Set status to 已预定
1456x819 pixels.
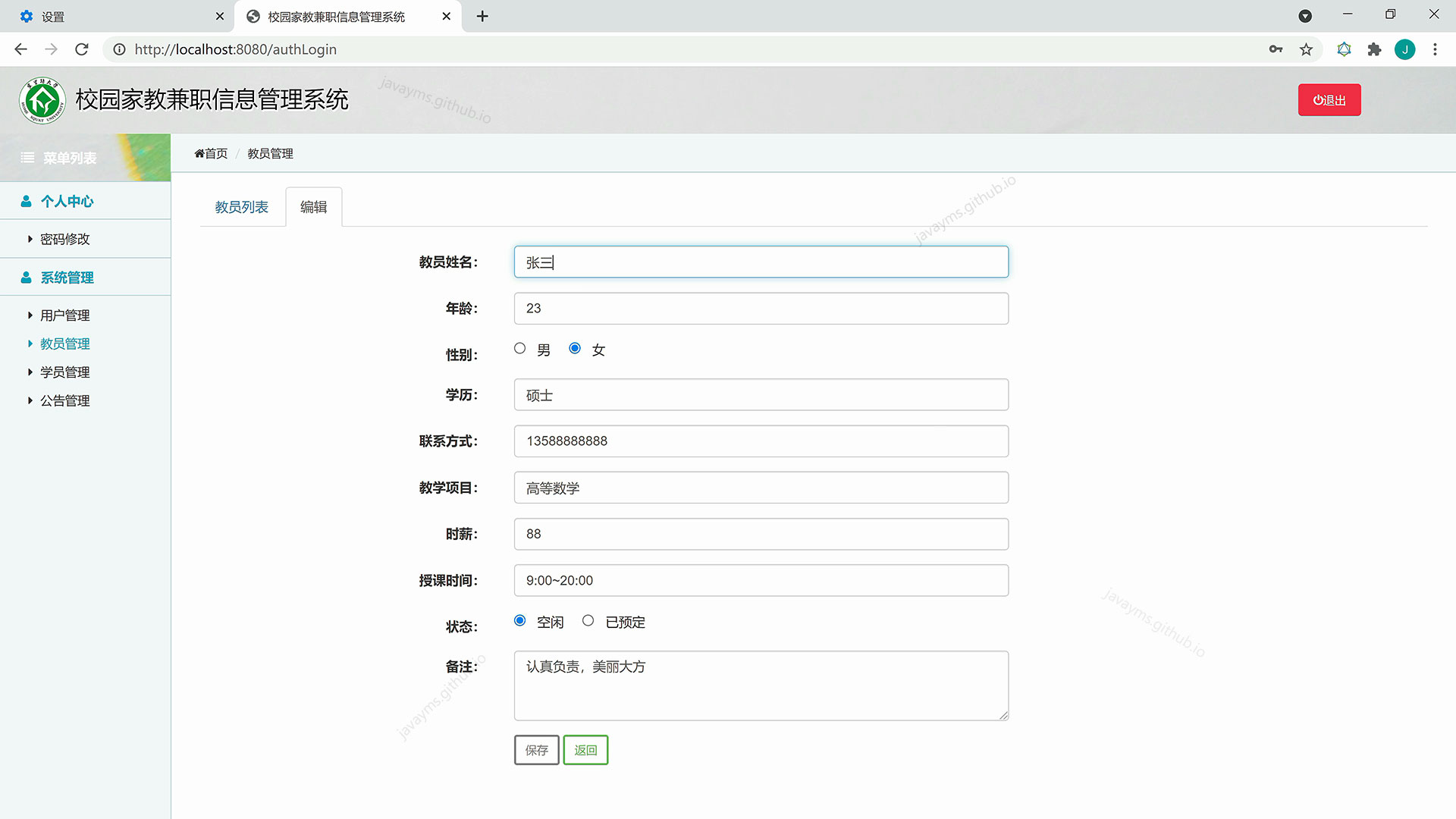pos(588,620)
